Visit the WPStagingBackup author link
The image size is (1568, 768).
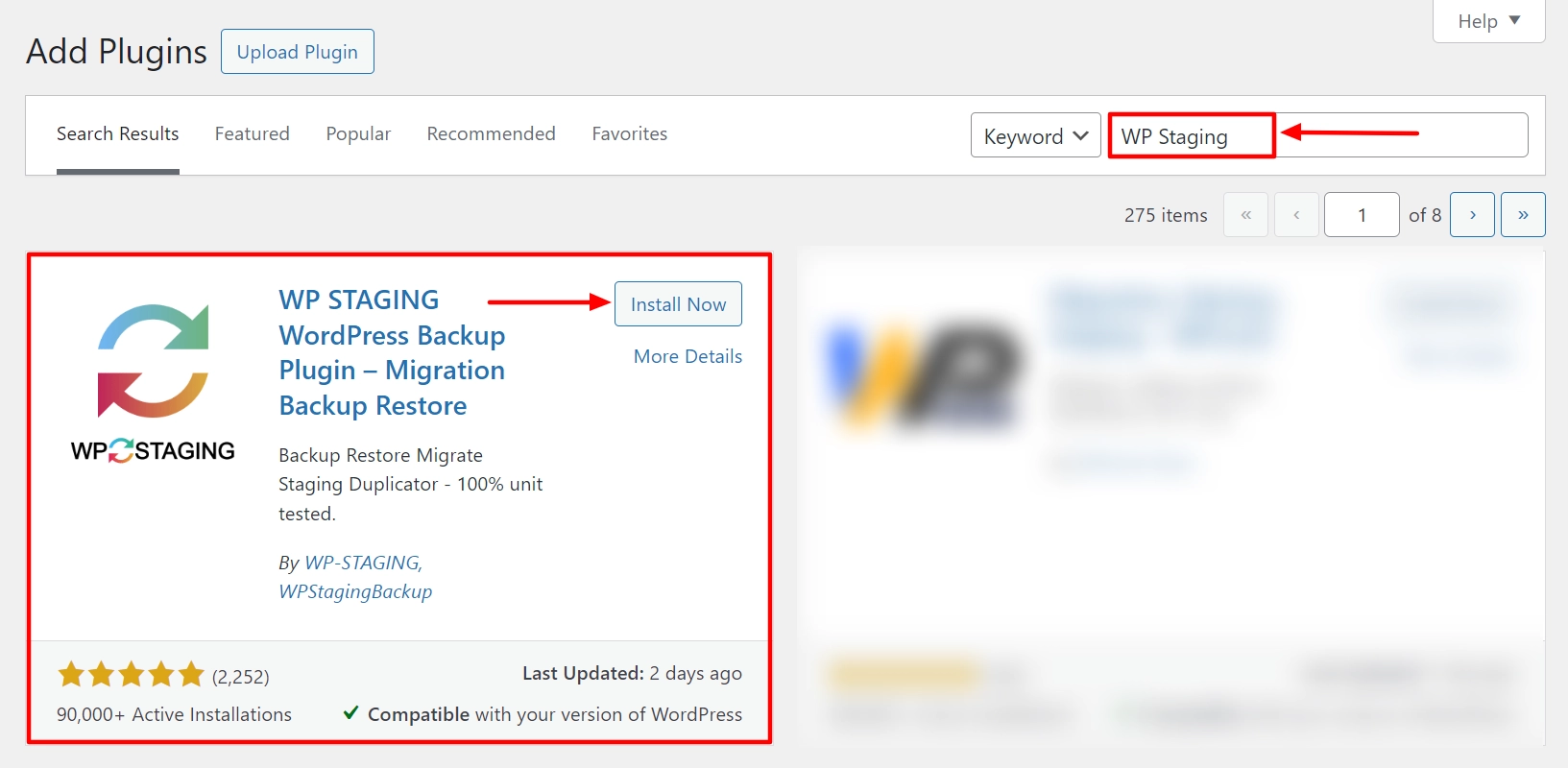coord(355,591)
